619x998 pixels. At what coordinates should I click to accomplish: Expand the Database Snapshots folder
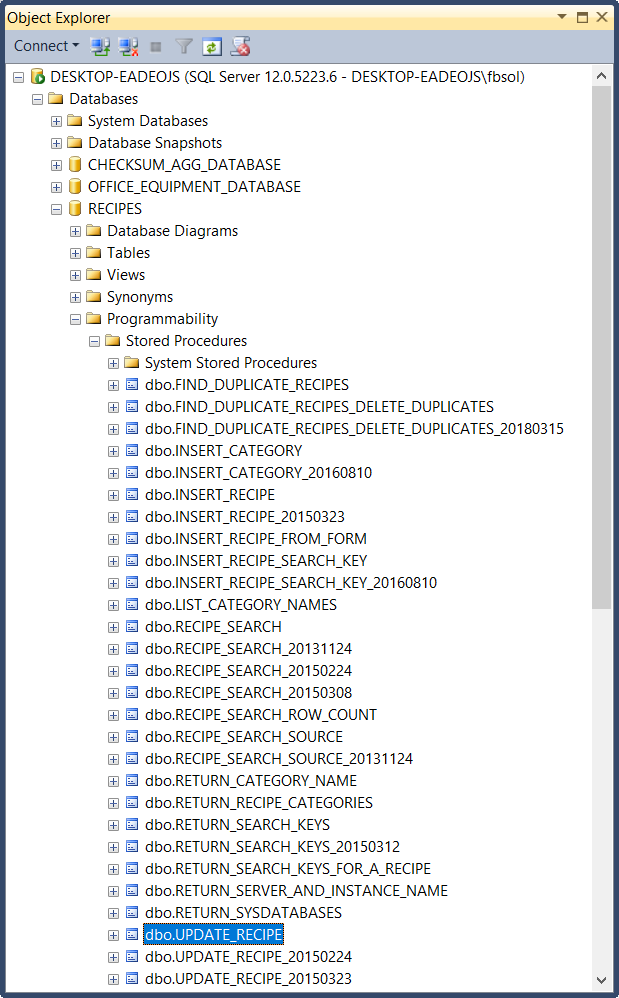coord(57,143)
